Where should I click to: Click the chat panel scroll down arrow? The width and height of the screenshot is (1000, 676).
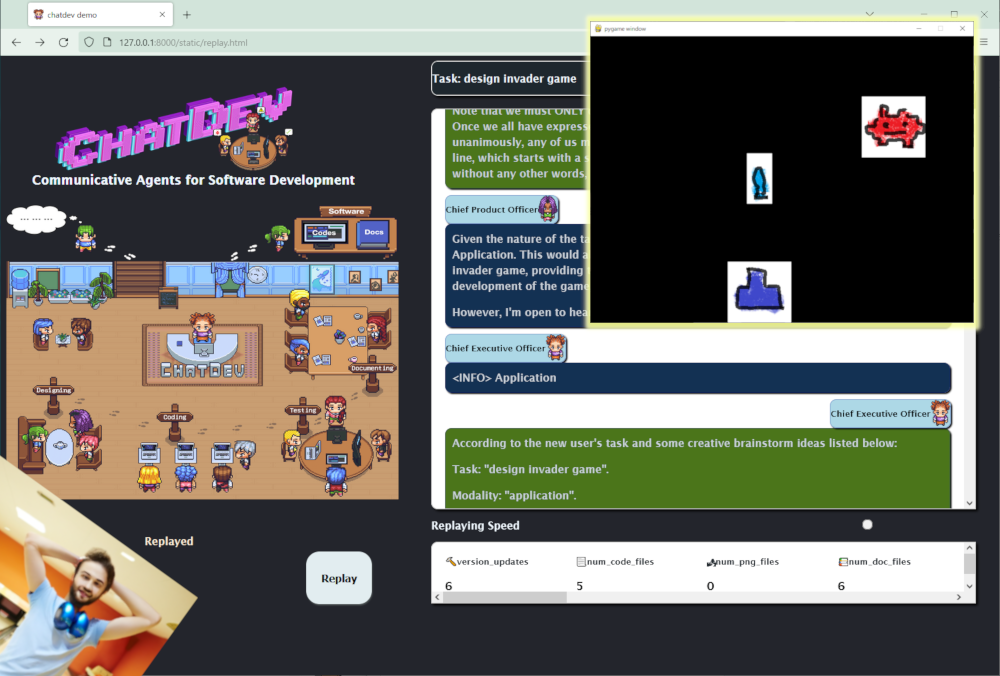[969, 503]
